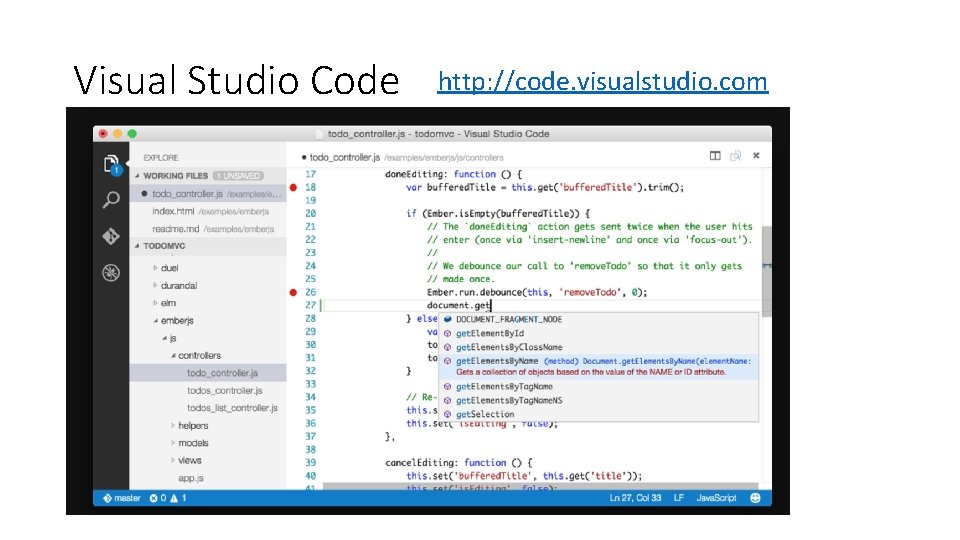This screenshot has width=960, height=540.
Task: Click the editor vertical scrollbar
Action: (x=767, y=271)
